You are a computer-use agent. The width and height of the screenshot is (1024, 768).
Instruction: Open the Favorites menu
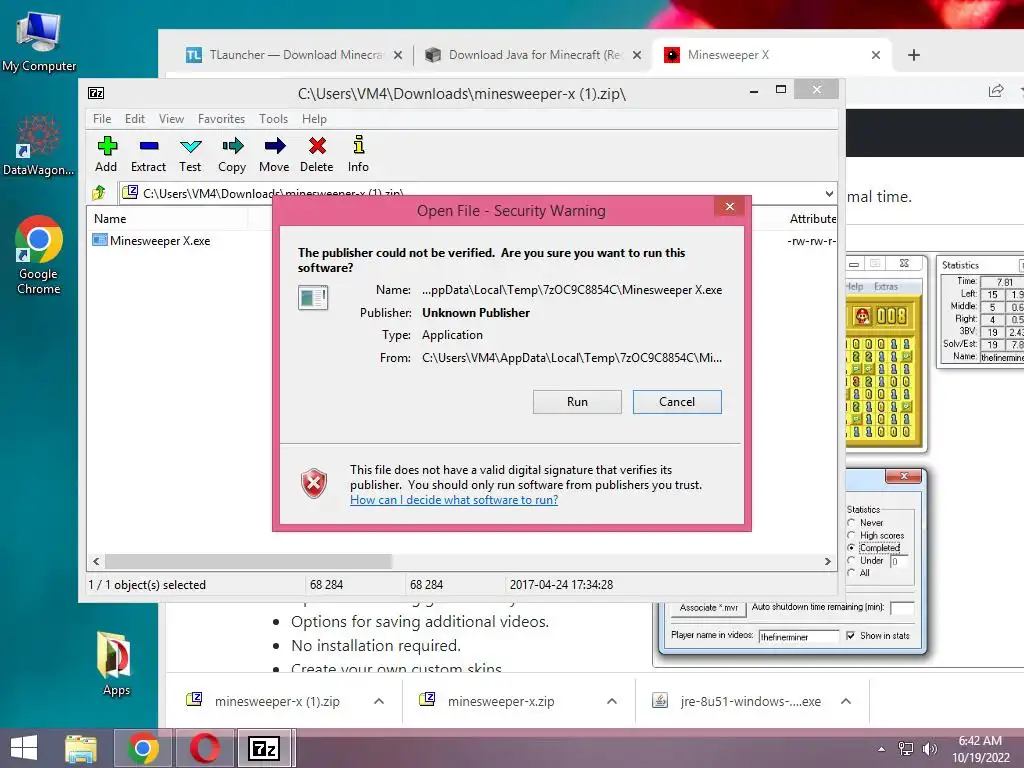tap(221, 119)
